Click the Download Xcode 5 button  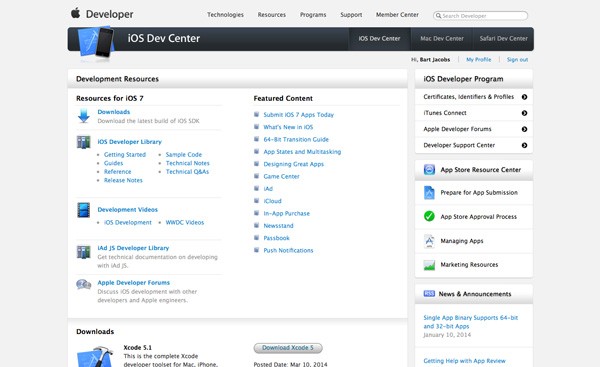click(x=288, y=348)
